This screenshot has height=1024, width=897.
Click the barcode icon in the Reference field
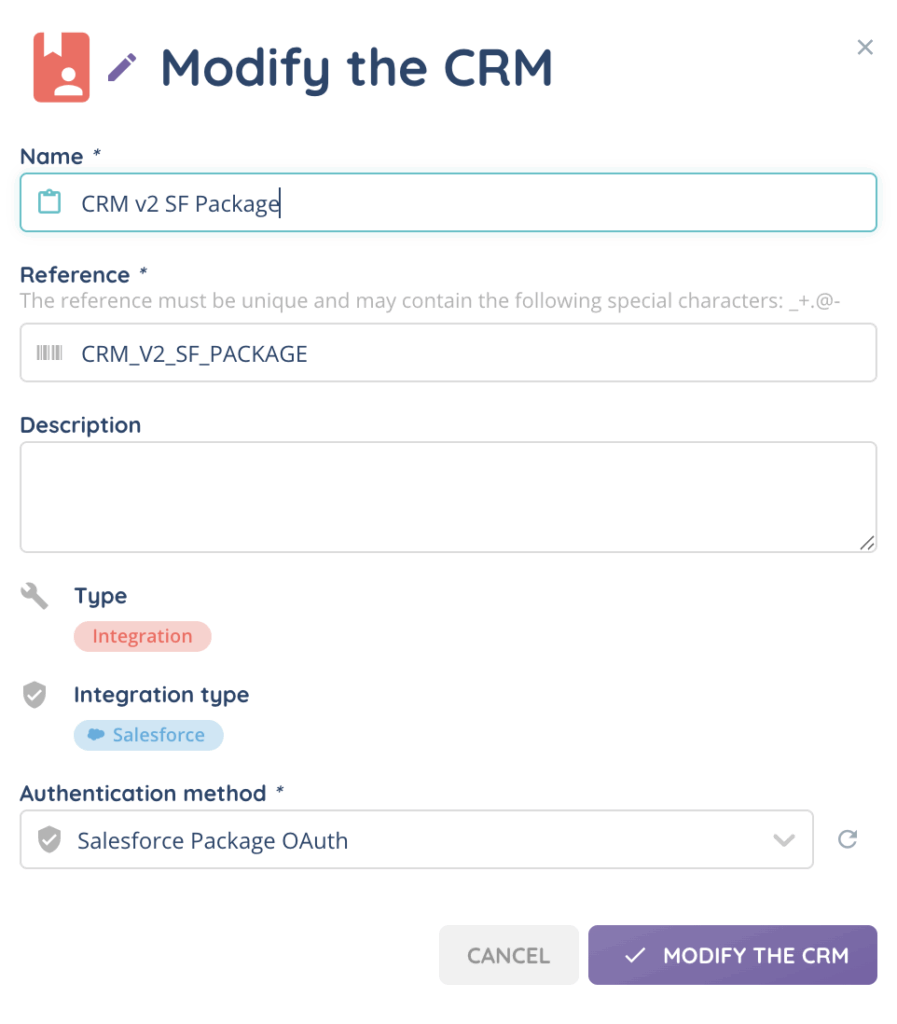click(x=49, y=353)
